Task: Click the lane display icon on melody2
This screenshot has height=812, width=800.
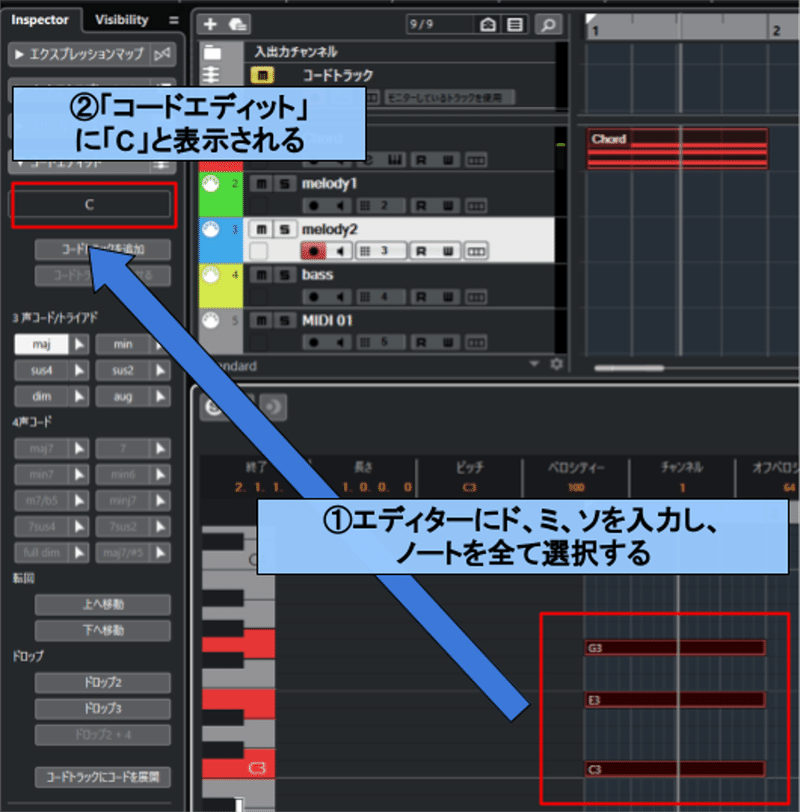Action: pos(476,252)
